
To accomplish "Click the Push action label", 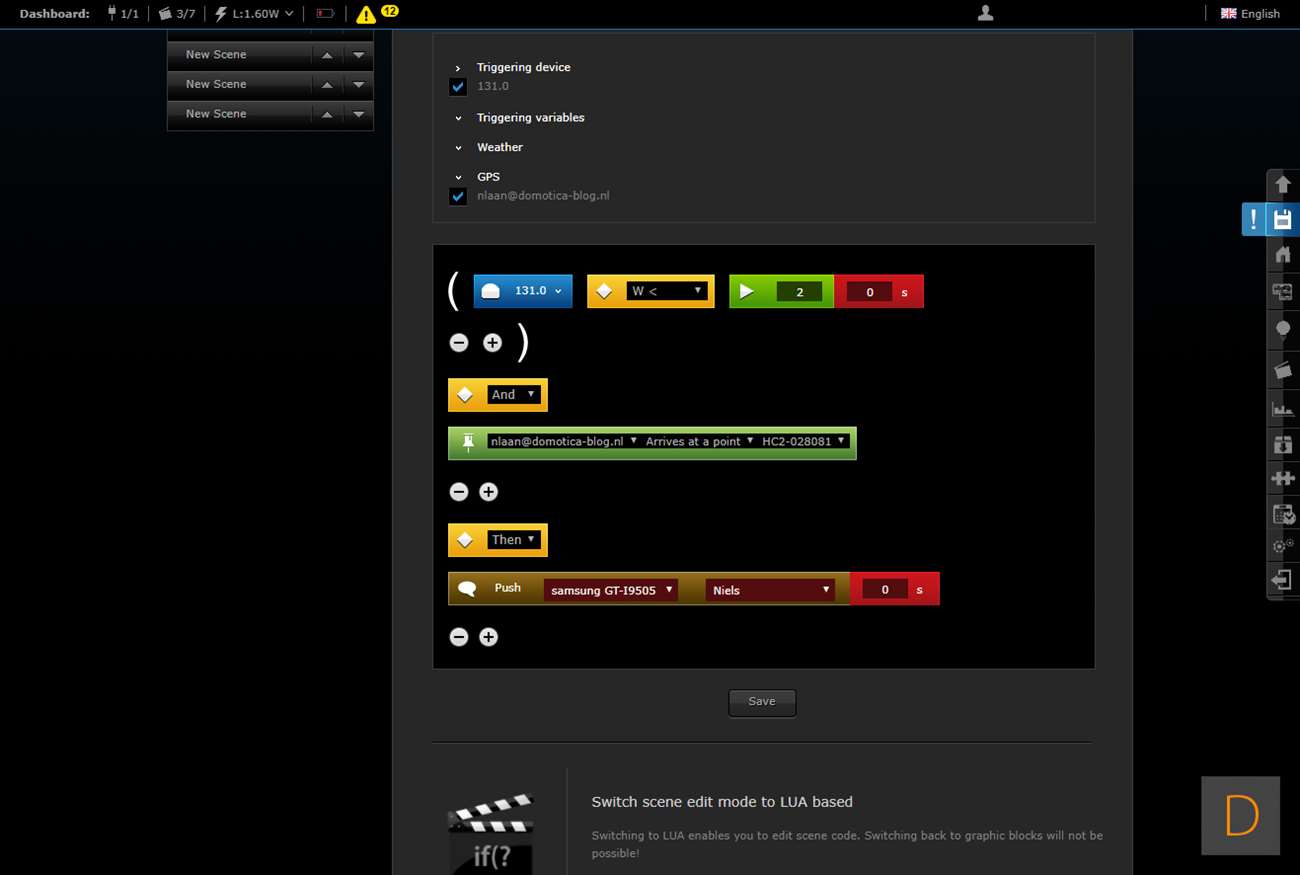I will pos(508,588).
